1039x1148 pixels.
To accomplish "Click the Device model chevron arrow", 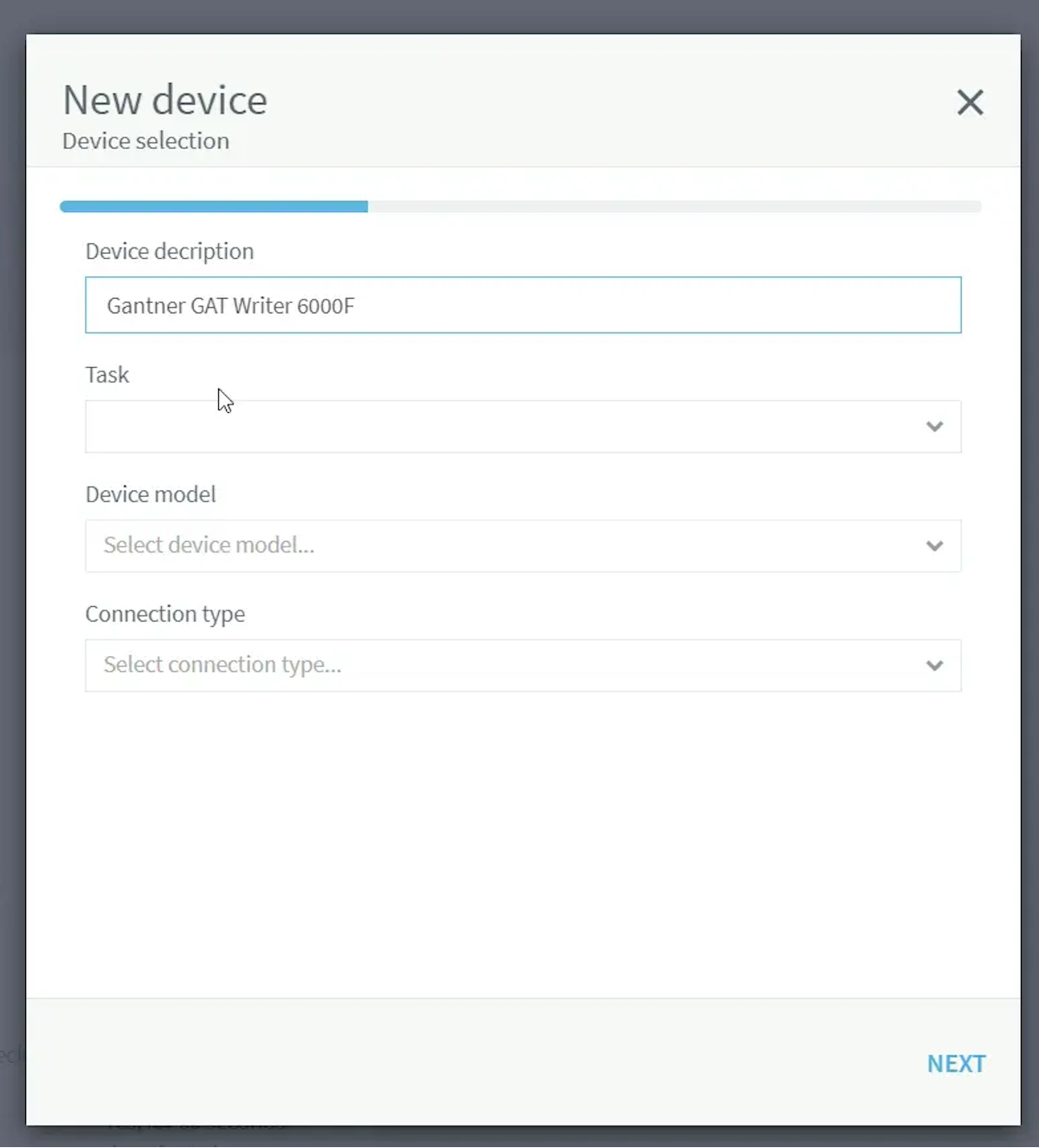I will point(934,545).
